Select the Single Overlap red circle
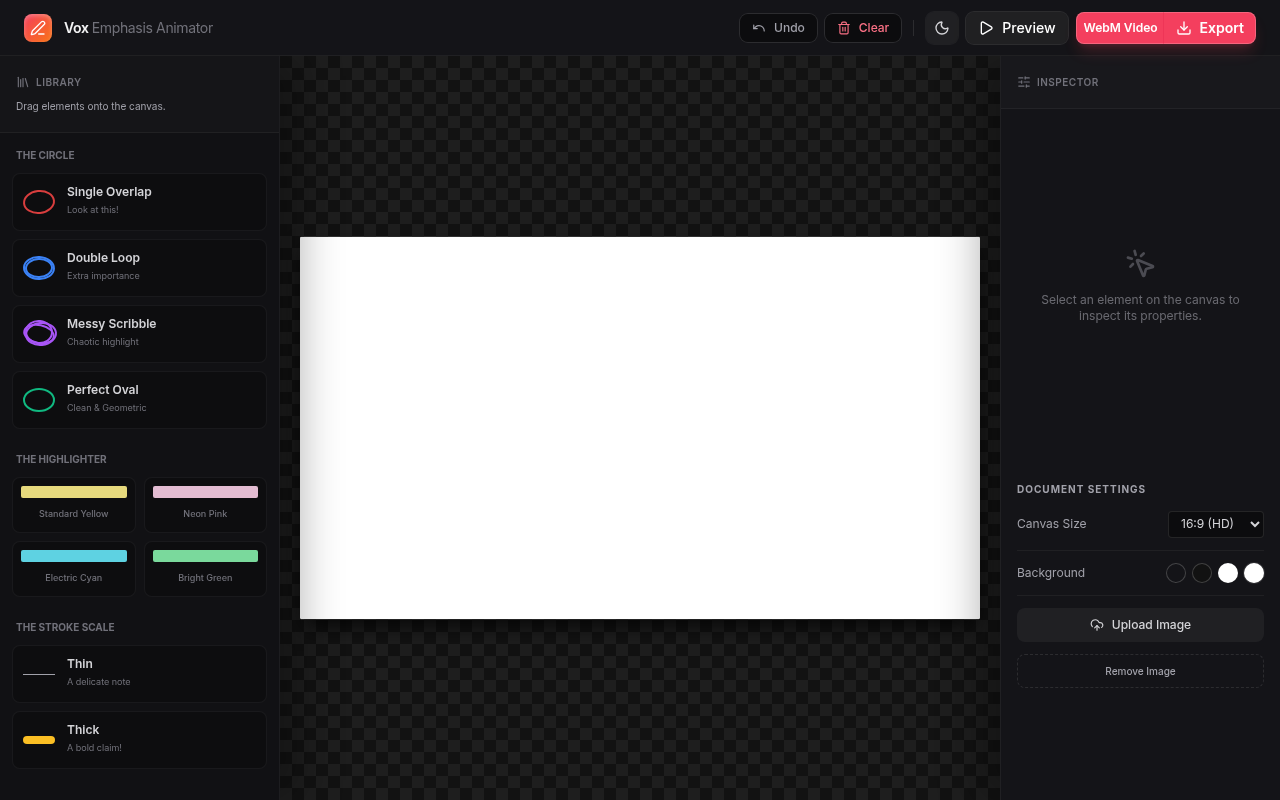1280x800 pixels. pyautogui.click(x=139, y=202)
